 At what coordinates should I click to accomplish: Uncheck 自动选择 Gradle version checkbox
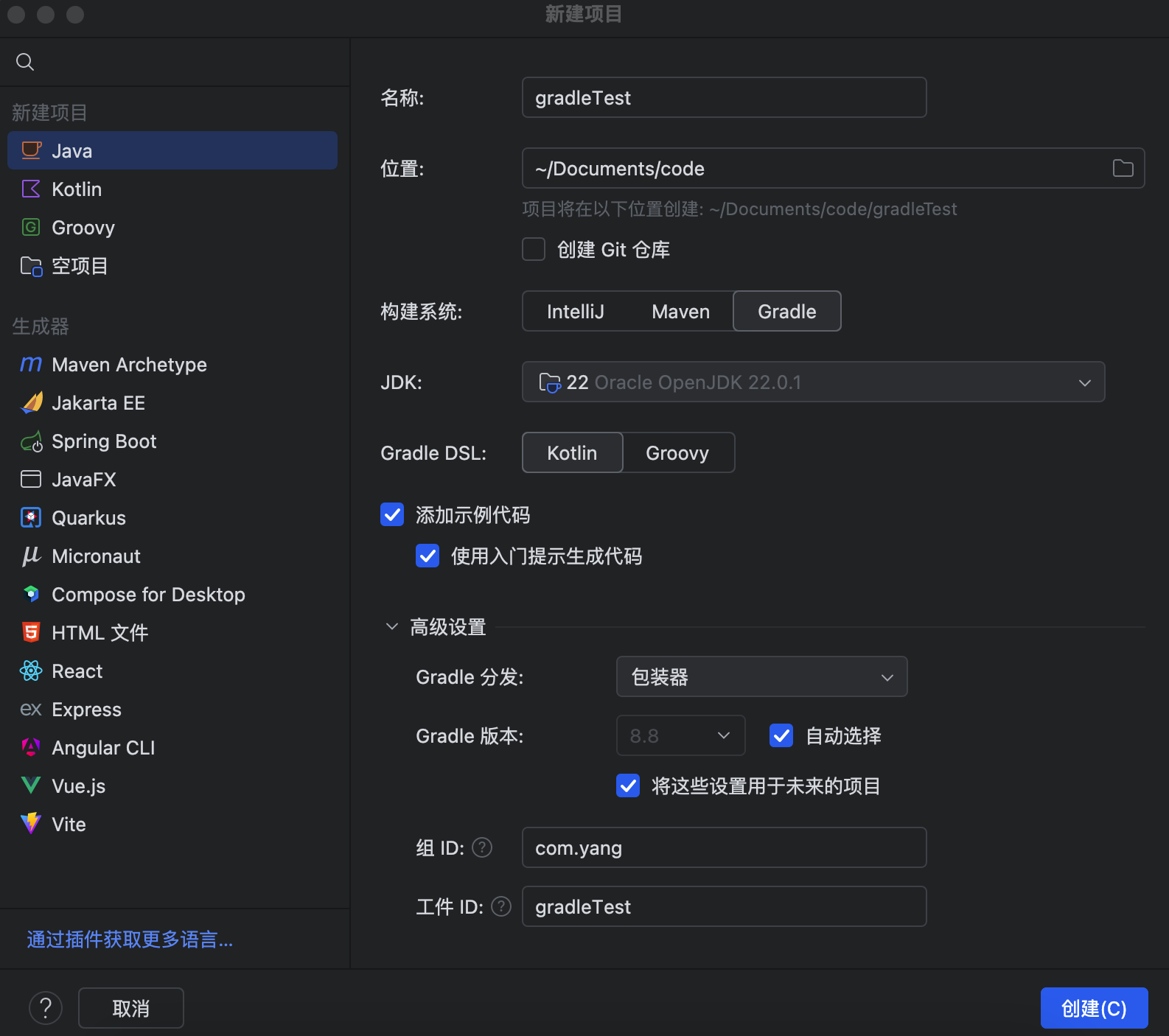pyautogui.click(x=781, y=735)
